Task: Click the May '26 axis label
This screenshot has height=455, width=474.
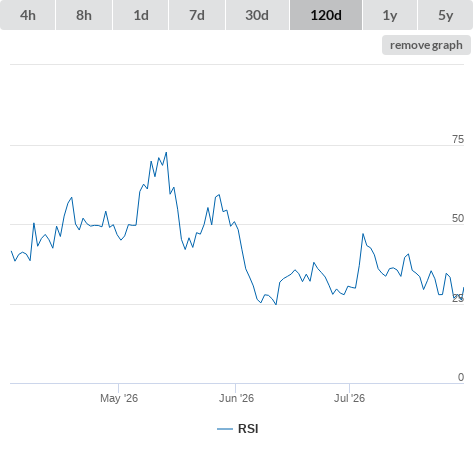Action: (119, 398)
